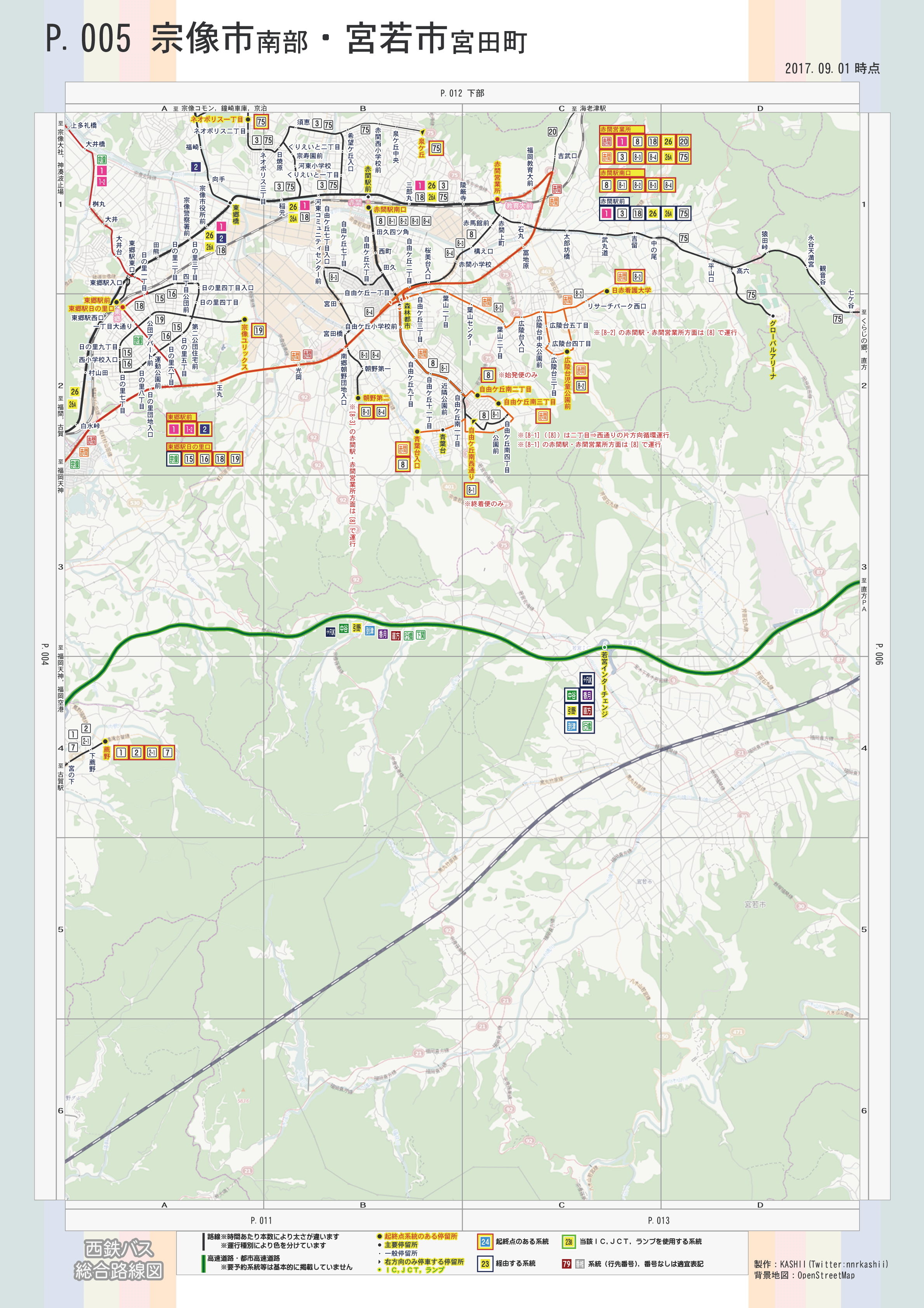924x1308 pixels.
Task: Click 青葉台入口 stop label
Action: pos(417,452)
